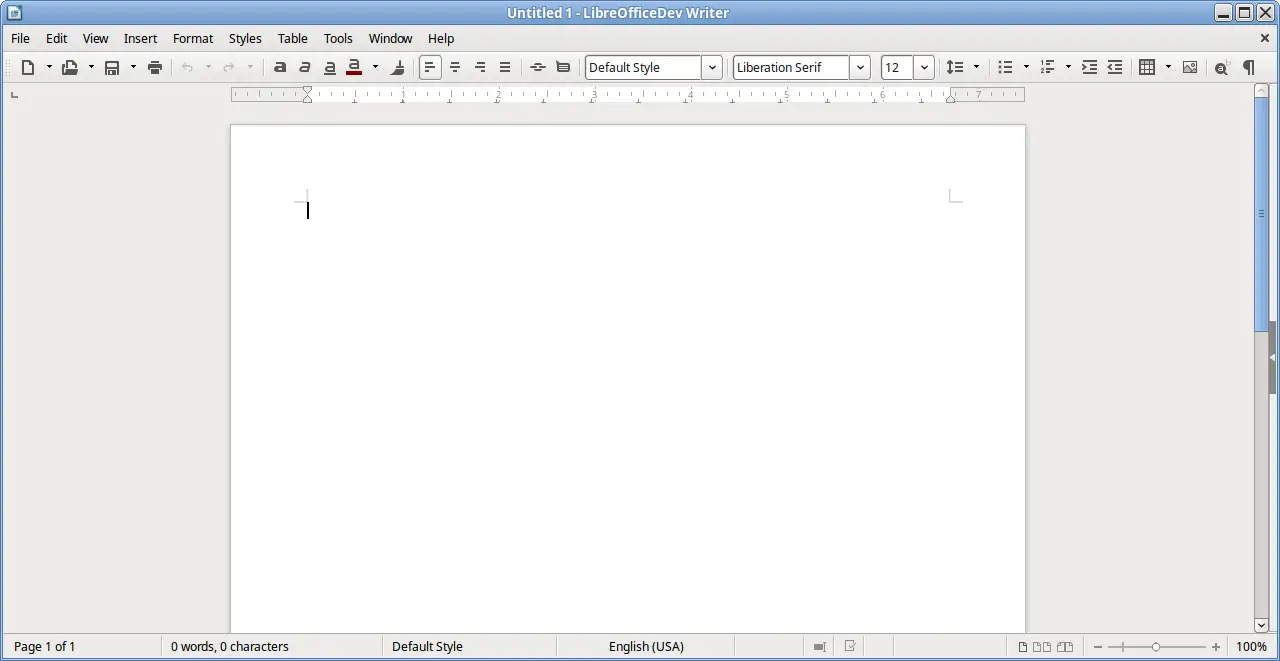Click the Insert Table icon
This screenshot has width=1280, height=661.
1147,67
